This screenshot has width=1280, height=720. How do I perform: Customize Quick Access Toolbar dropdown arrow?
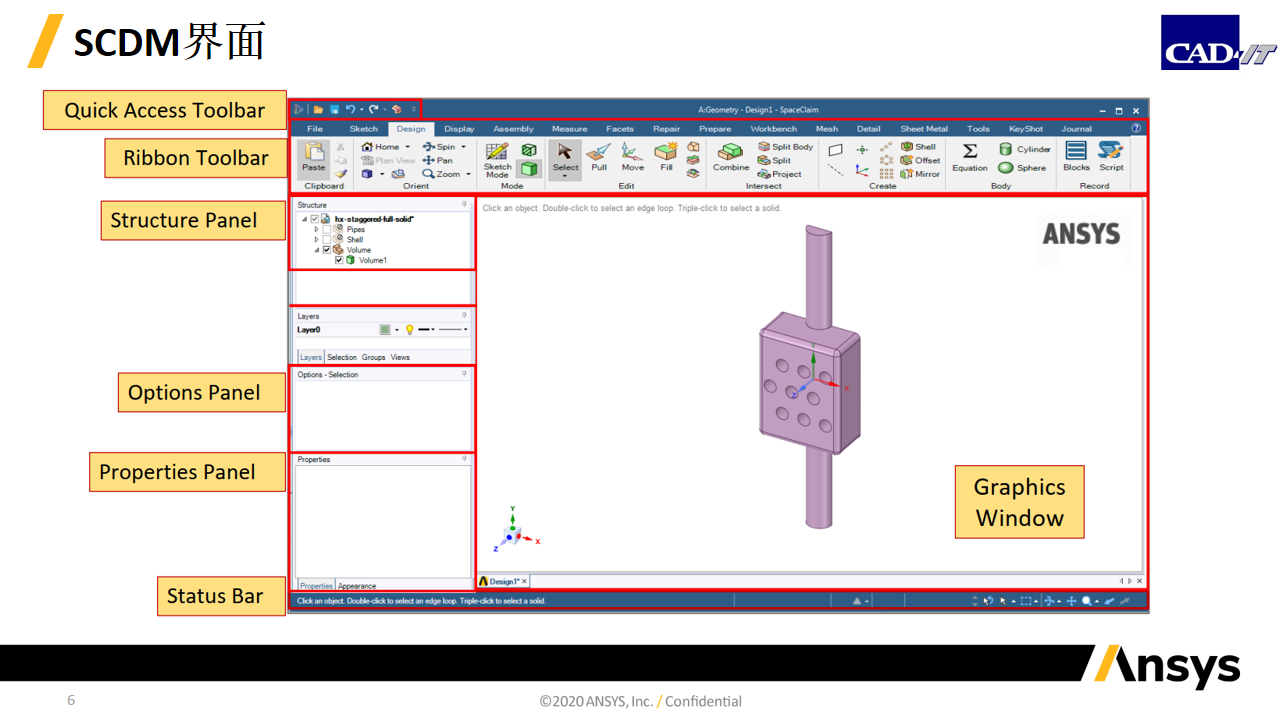coord(413,109)
